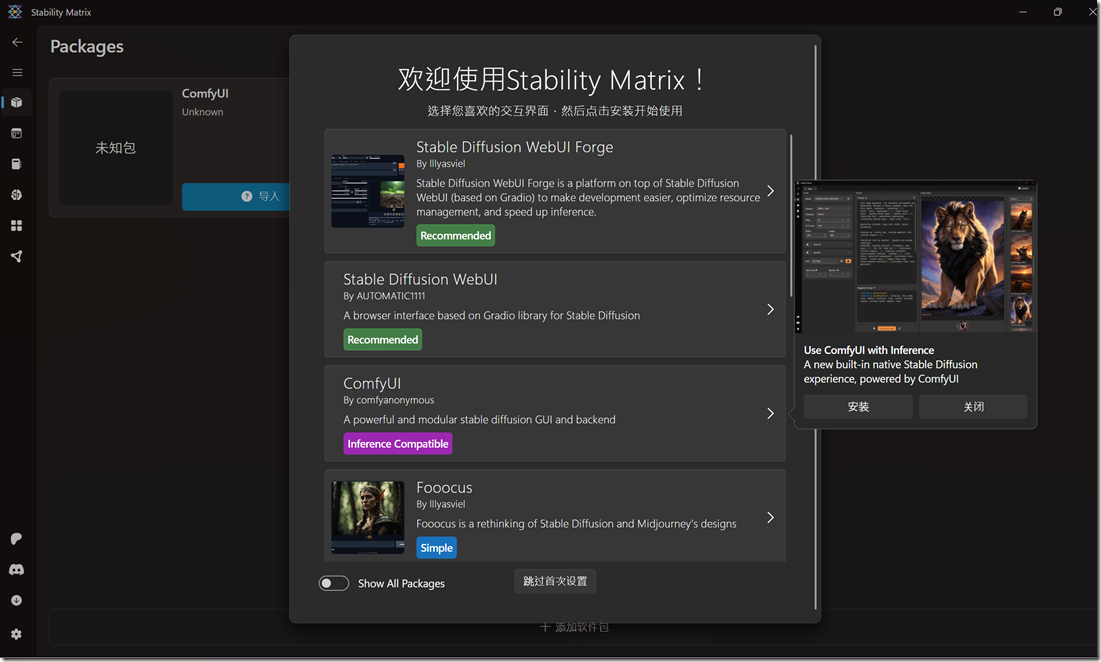Click the Simple badge under Fooocus

pyautogui.click(x=436, y=548)
